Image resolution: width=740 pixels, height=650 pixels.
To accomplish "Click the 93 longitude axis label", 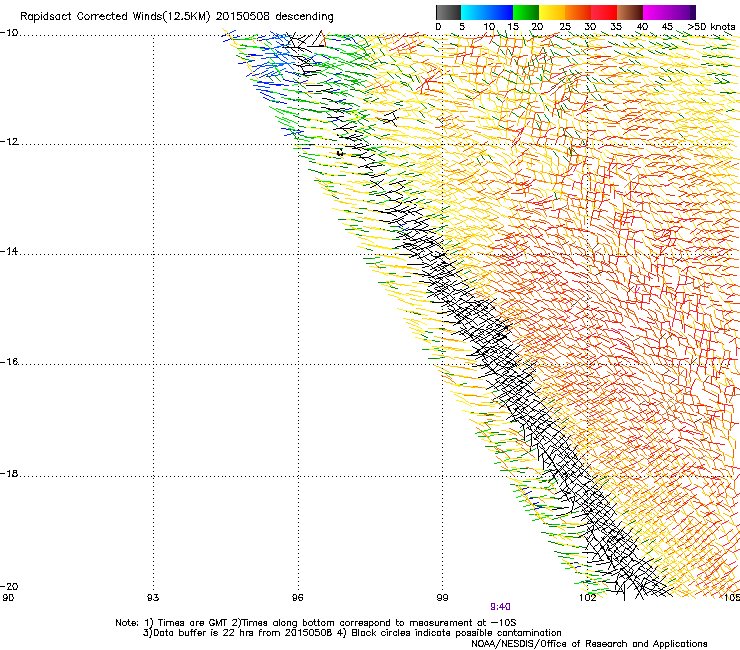I will (x=153, y=598).
